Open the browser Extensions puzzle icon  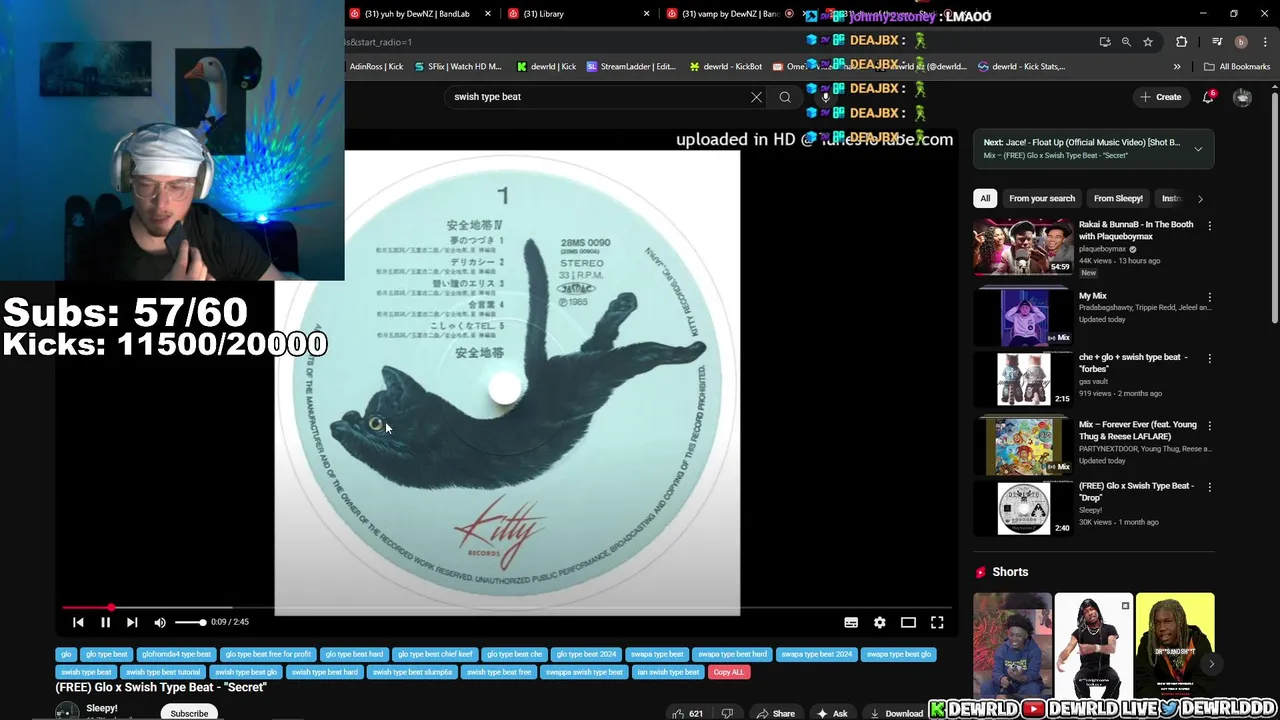click(1181, 42)
